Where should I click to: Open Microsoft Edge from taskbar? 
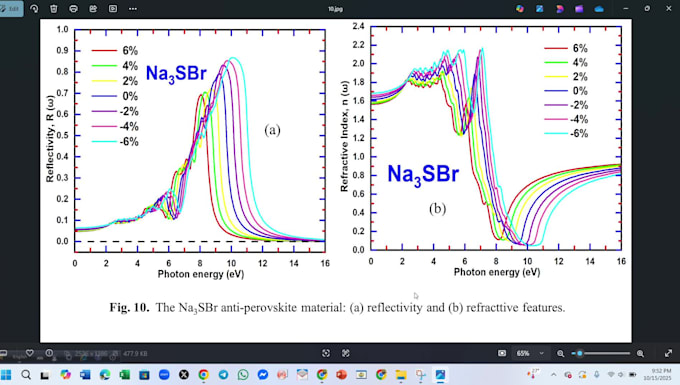click(105, 375)
